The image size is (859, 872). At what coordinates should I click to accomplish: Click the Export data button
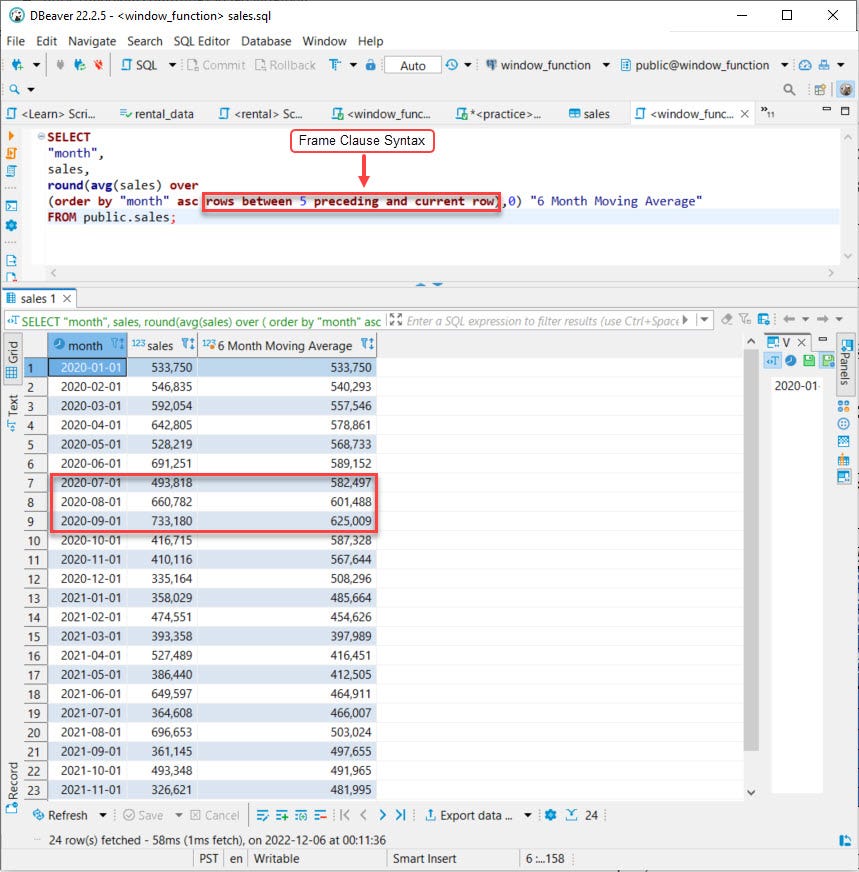pyautogui.click(x=469, y=815)
